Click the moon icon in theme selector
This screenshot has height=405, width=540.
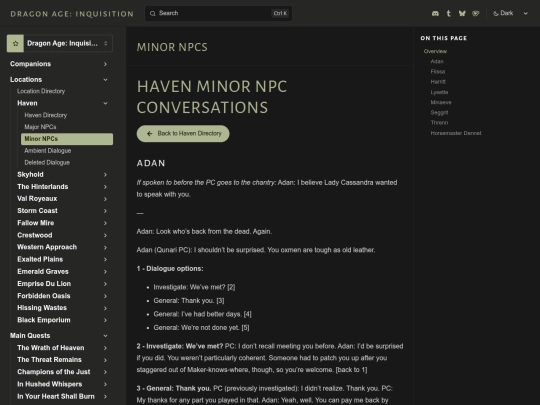click(x=496, y=13)
